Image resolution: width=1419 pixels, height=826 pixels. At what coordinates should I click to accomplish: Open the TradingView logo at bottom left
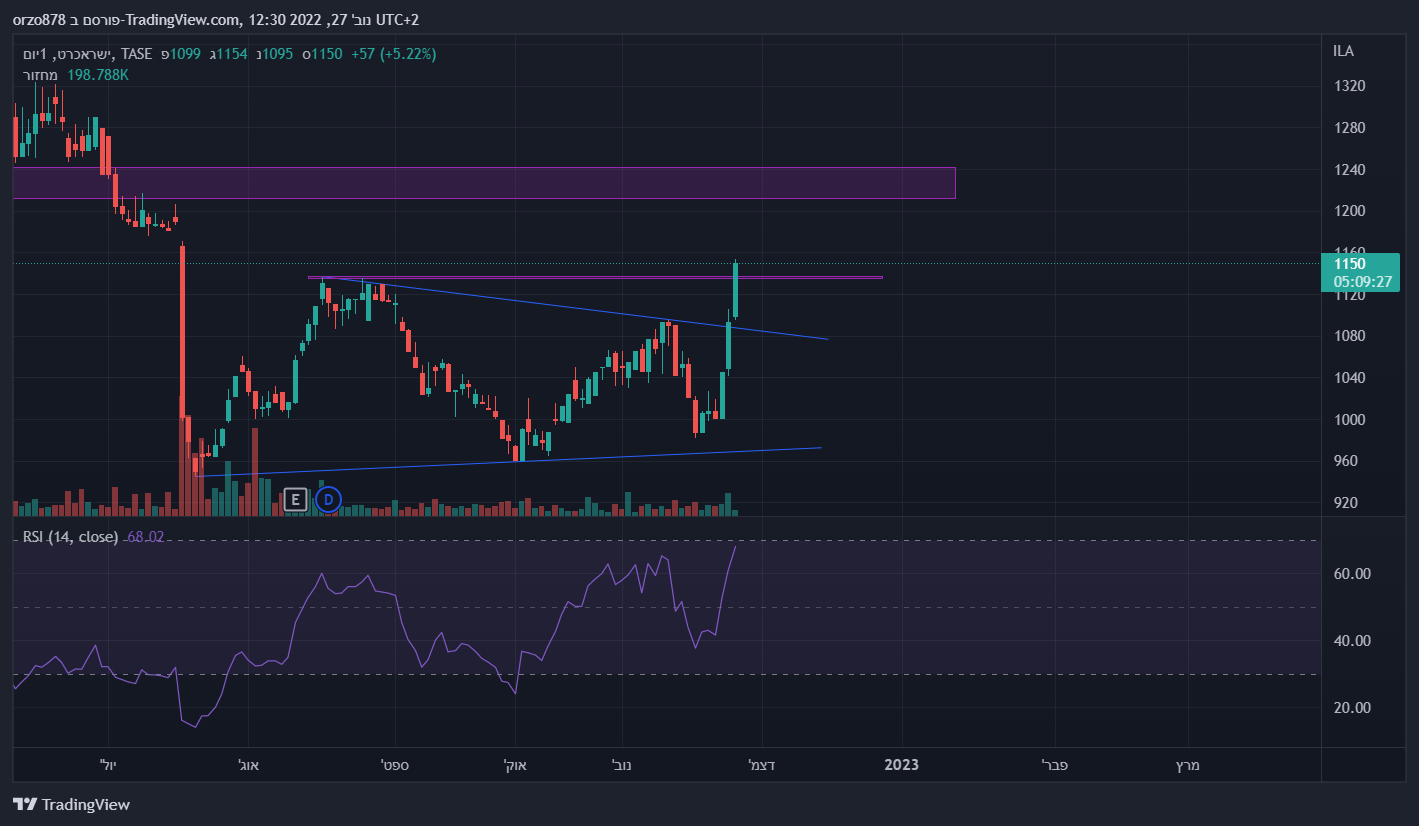tap(71, 804)
